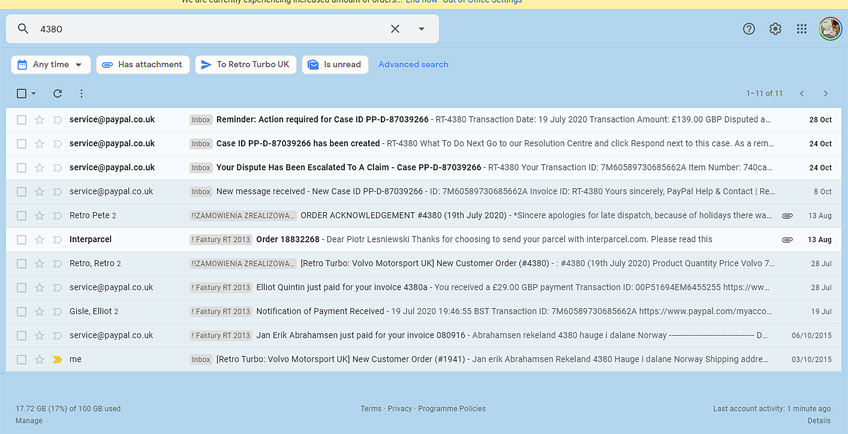Star the Elliot Quintin invoice 4380a email
Image resolution: width=848 pixels, height=434 pixels.
pos(39,287)
